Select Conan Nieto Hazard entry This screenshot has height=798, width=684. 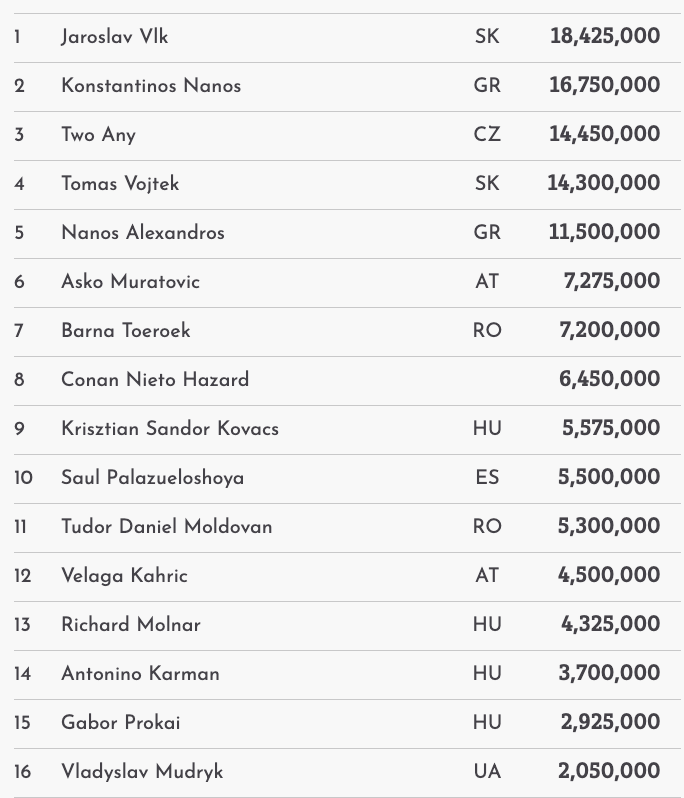coord(155,380)
